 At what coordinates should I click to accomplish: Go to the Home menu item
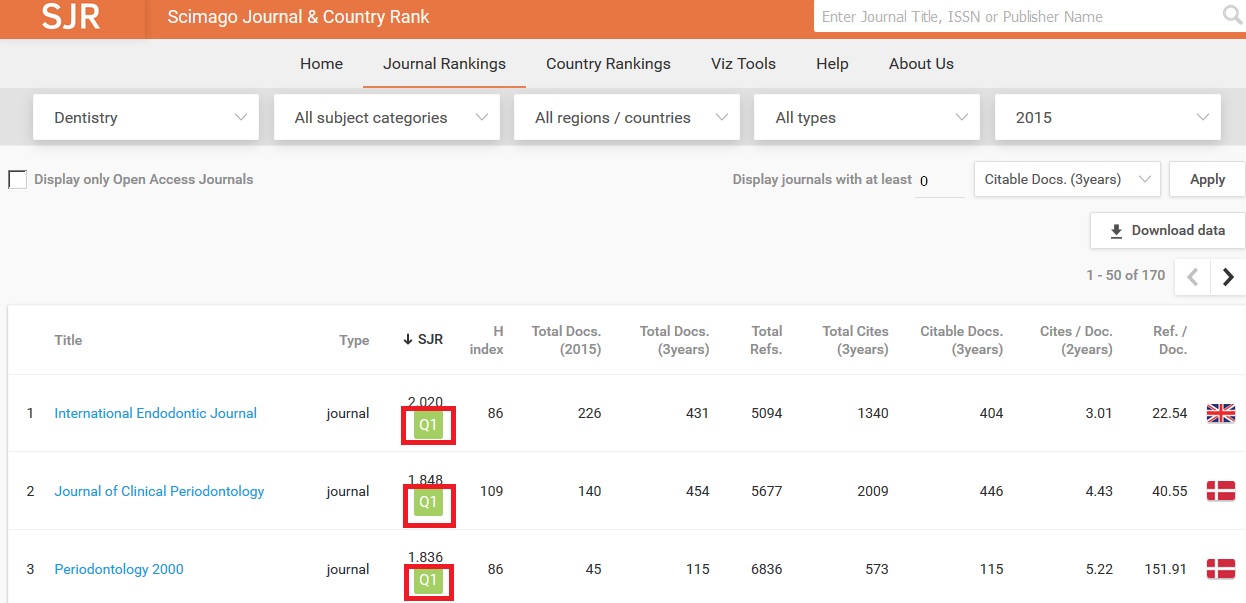321,64
